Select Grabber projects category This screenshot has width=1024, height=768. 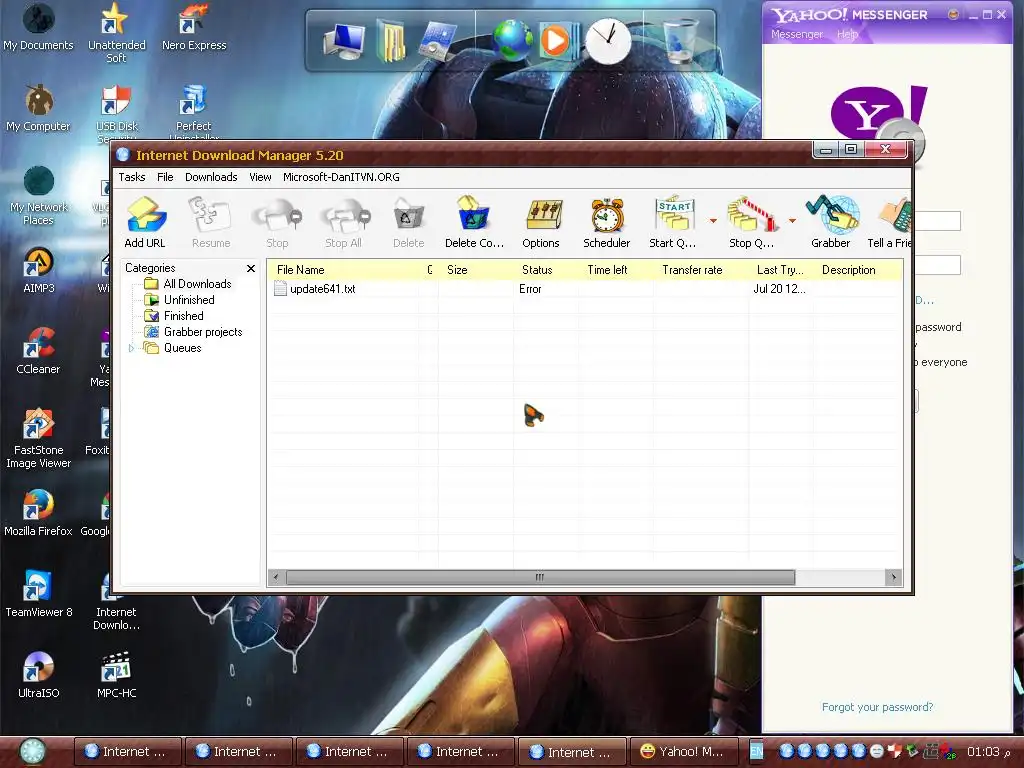[203, 332]
